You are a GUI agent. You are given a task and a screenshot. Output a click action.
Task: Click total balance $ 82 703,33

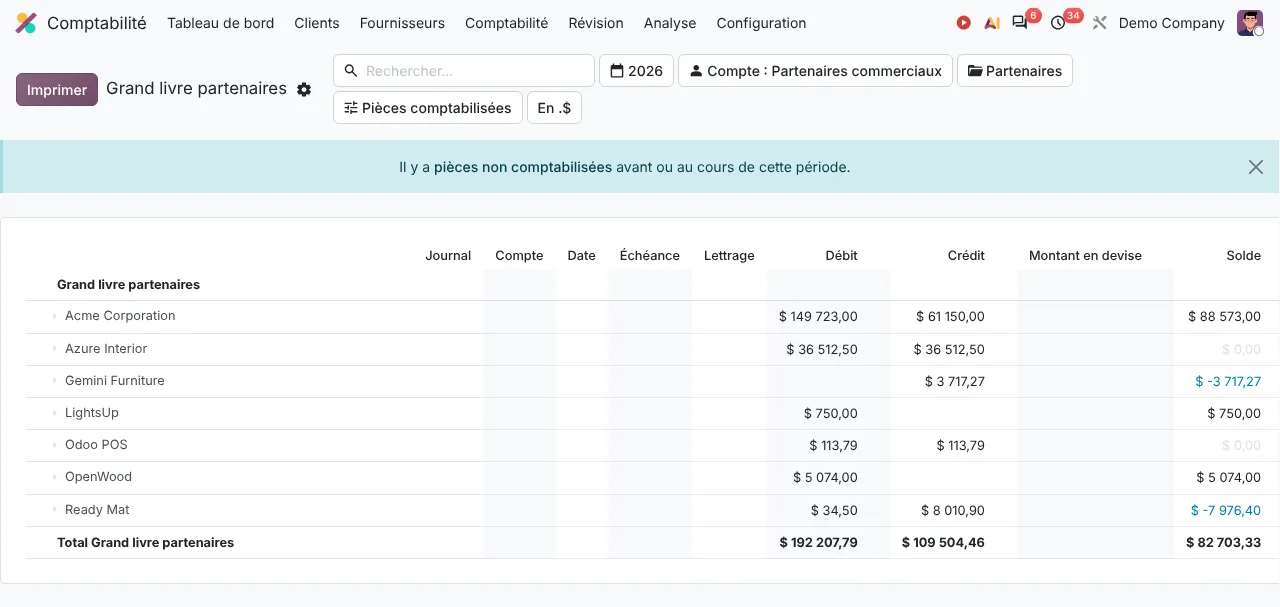[x=1223, y=543]
